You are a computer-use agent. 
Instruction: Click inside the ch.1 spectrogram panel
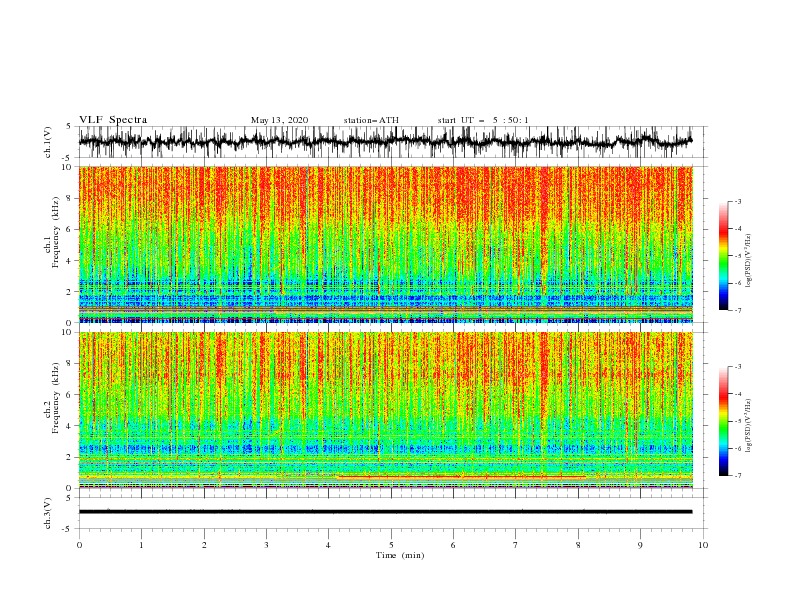386,244
